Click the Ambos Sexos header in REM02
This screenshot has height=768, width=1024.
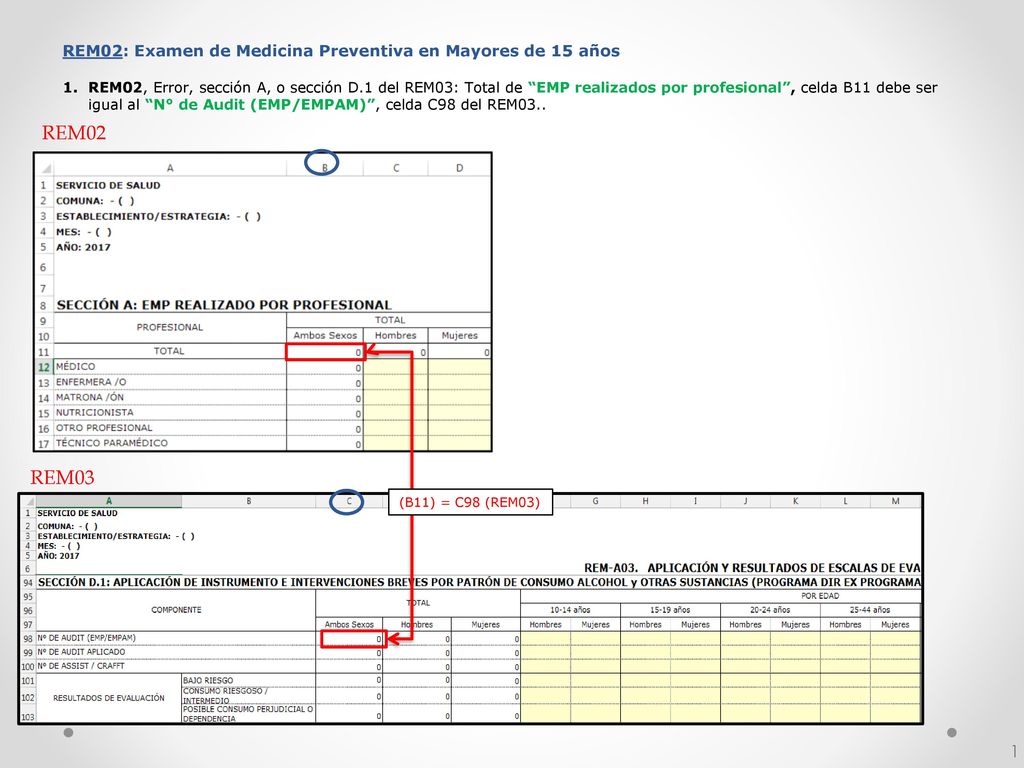tap(325, 335)
